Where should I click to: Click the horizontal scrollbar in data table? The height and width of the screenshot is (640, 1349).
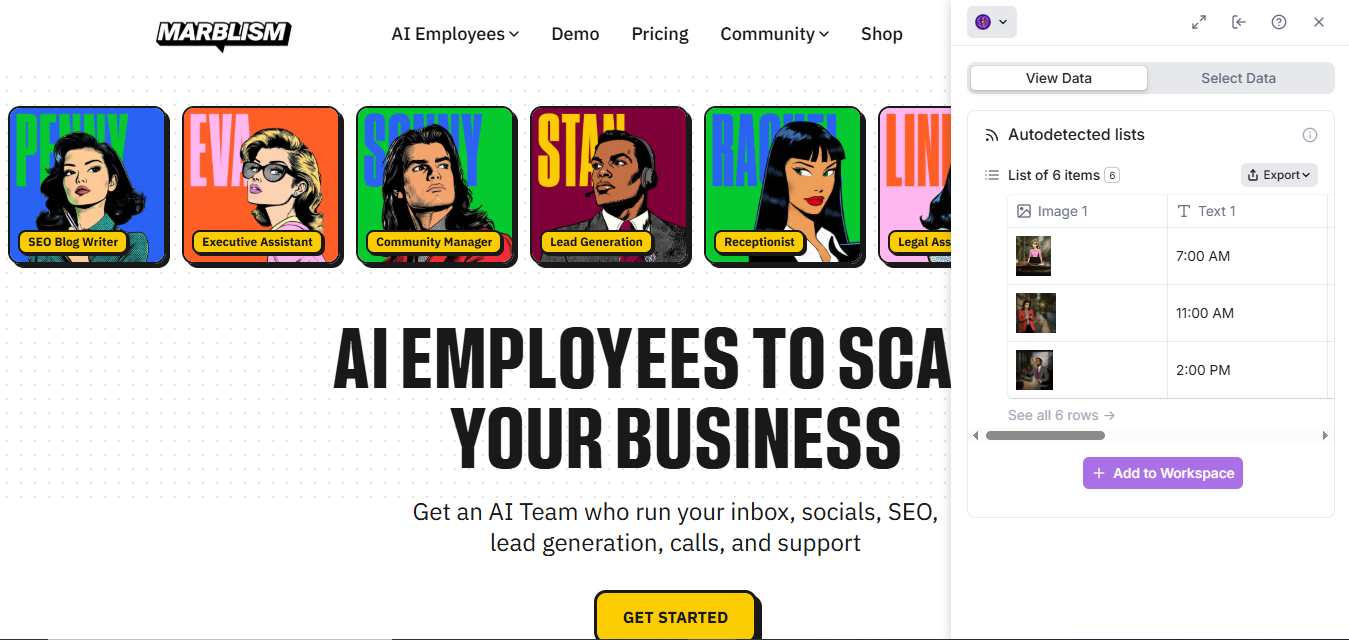[x=1045, y=436]
